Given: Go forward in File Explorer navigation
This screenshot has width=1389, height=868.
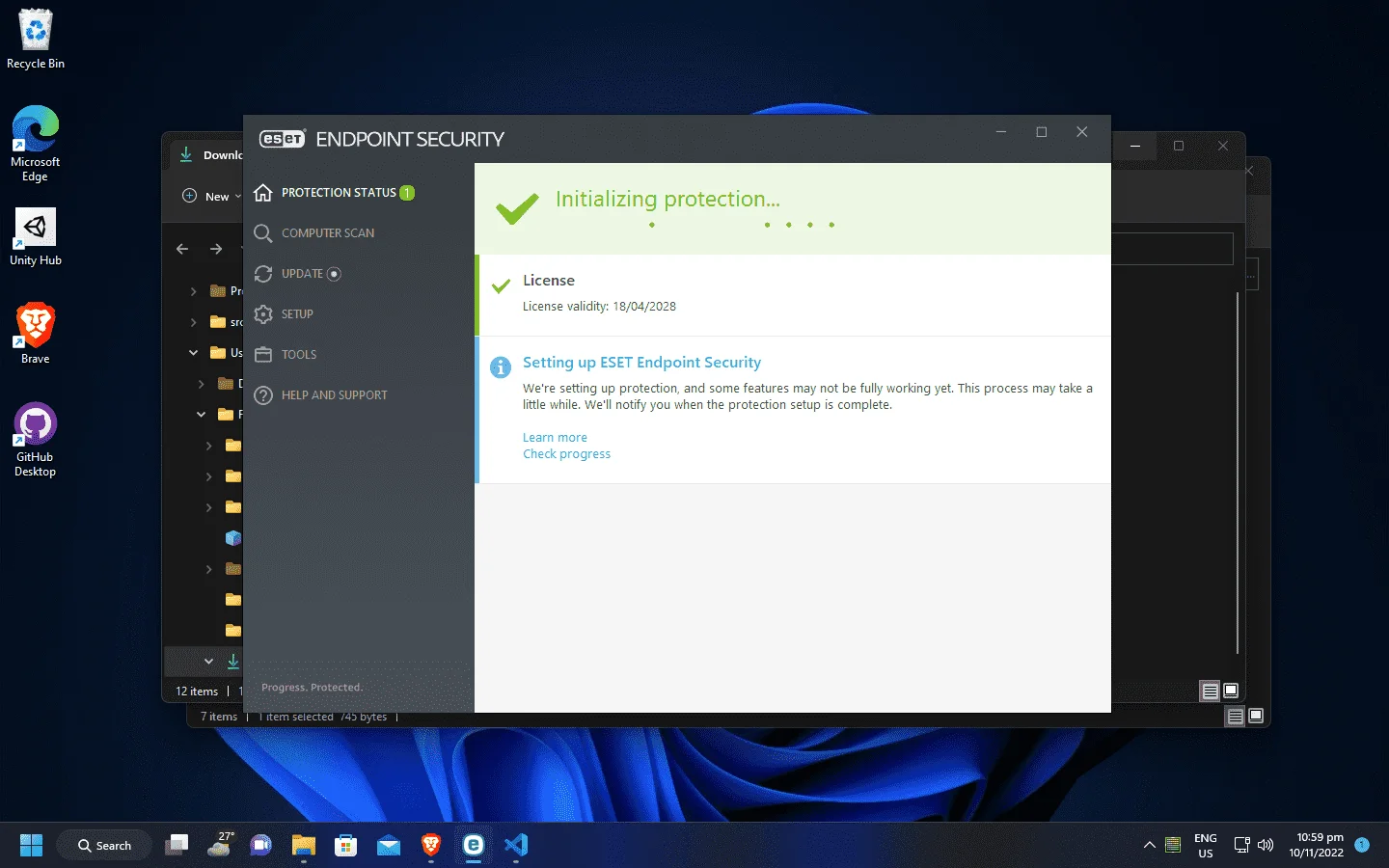Looking at the screenshot, I should tap(216, 249).
